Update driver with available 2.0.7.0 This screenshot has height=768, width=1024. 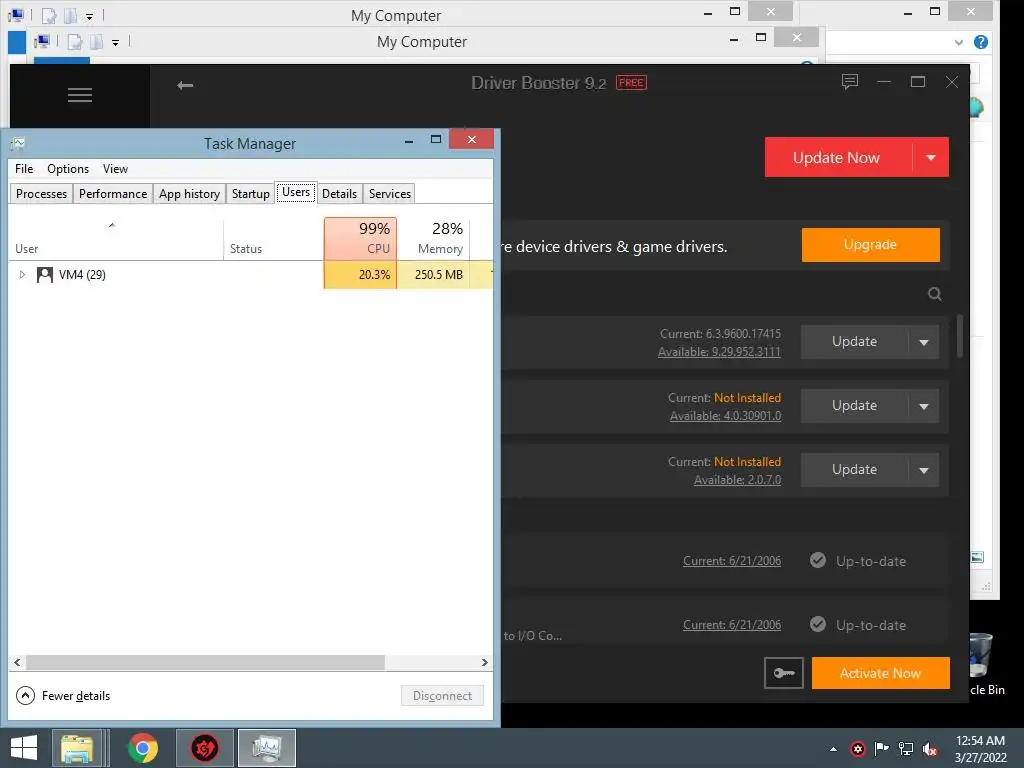click(854, 470)
